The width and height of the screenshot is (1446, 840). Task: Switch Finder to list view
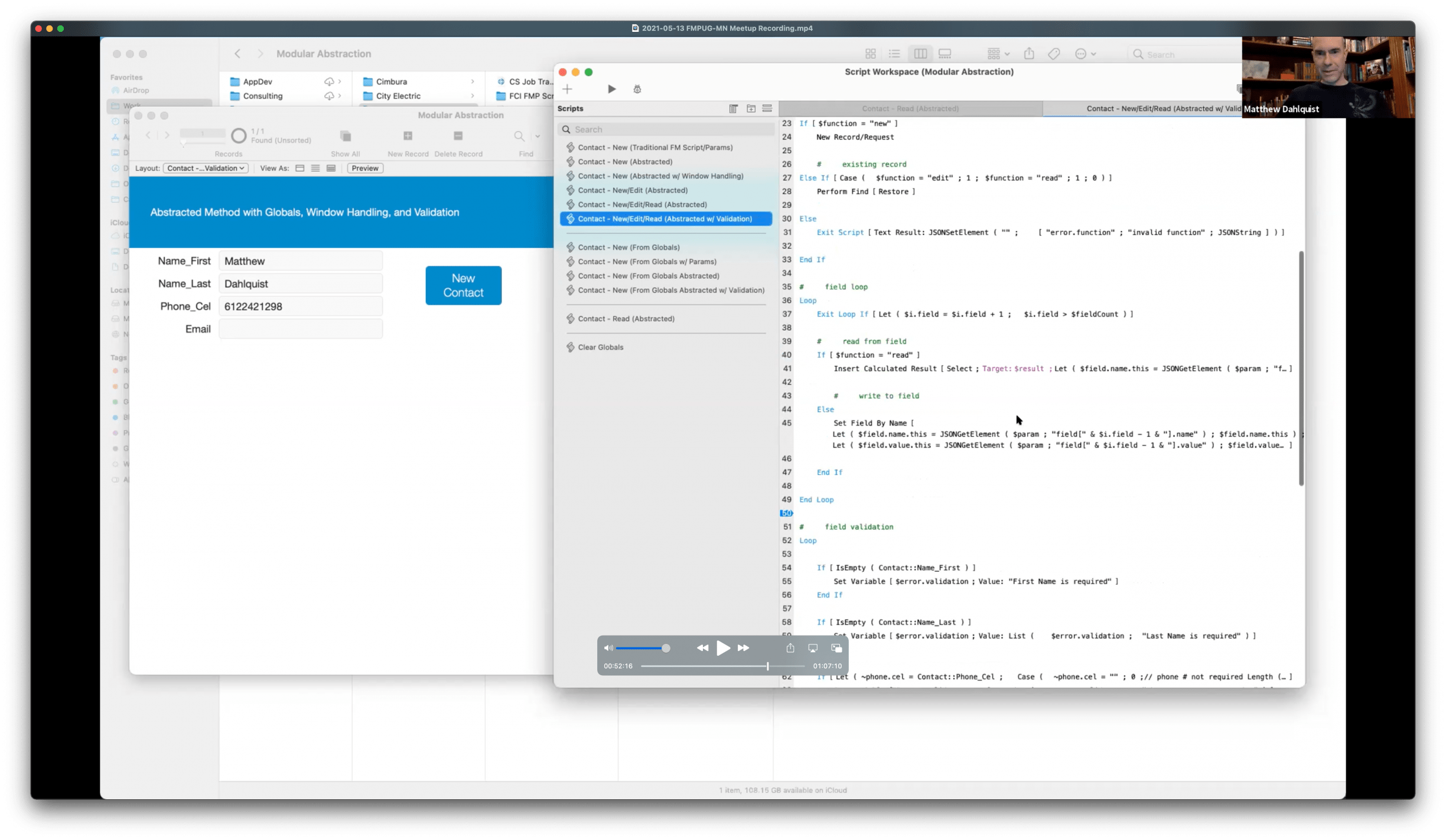(894, 54)
